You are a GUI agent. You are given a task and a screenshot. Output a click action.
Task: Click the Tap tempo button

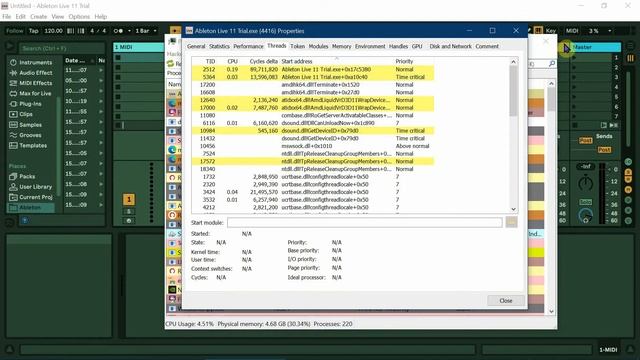coord(34,31)
